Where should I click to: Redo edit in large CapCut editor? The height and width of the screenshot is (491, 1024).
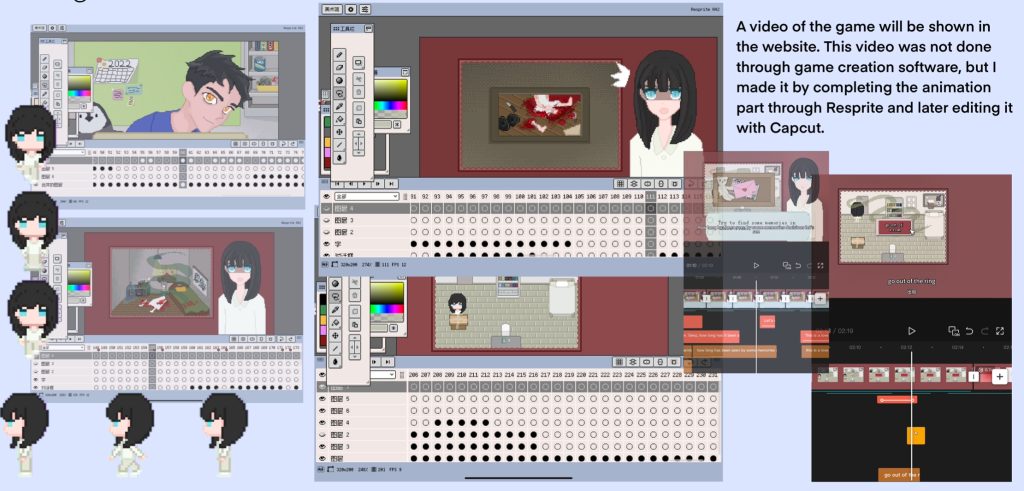point(985,331)
